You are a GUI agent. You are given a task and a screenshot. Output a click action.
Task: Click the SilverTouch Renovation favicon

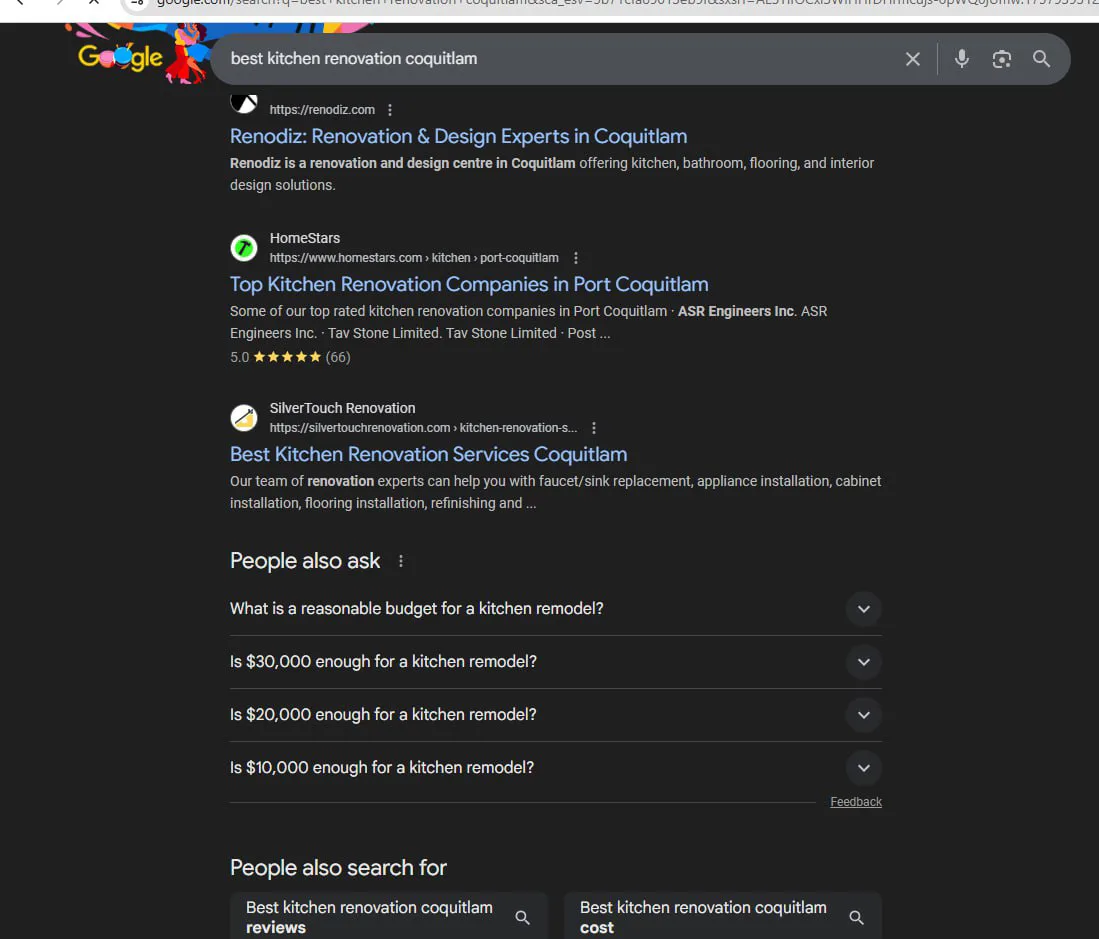[x=244, y=418]
